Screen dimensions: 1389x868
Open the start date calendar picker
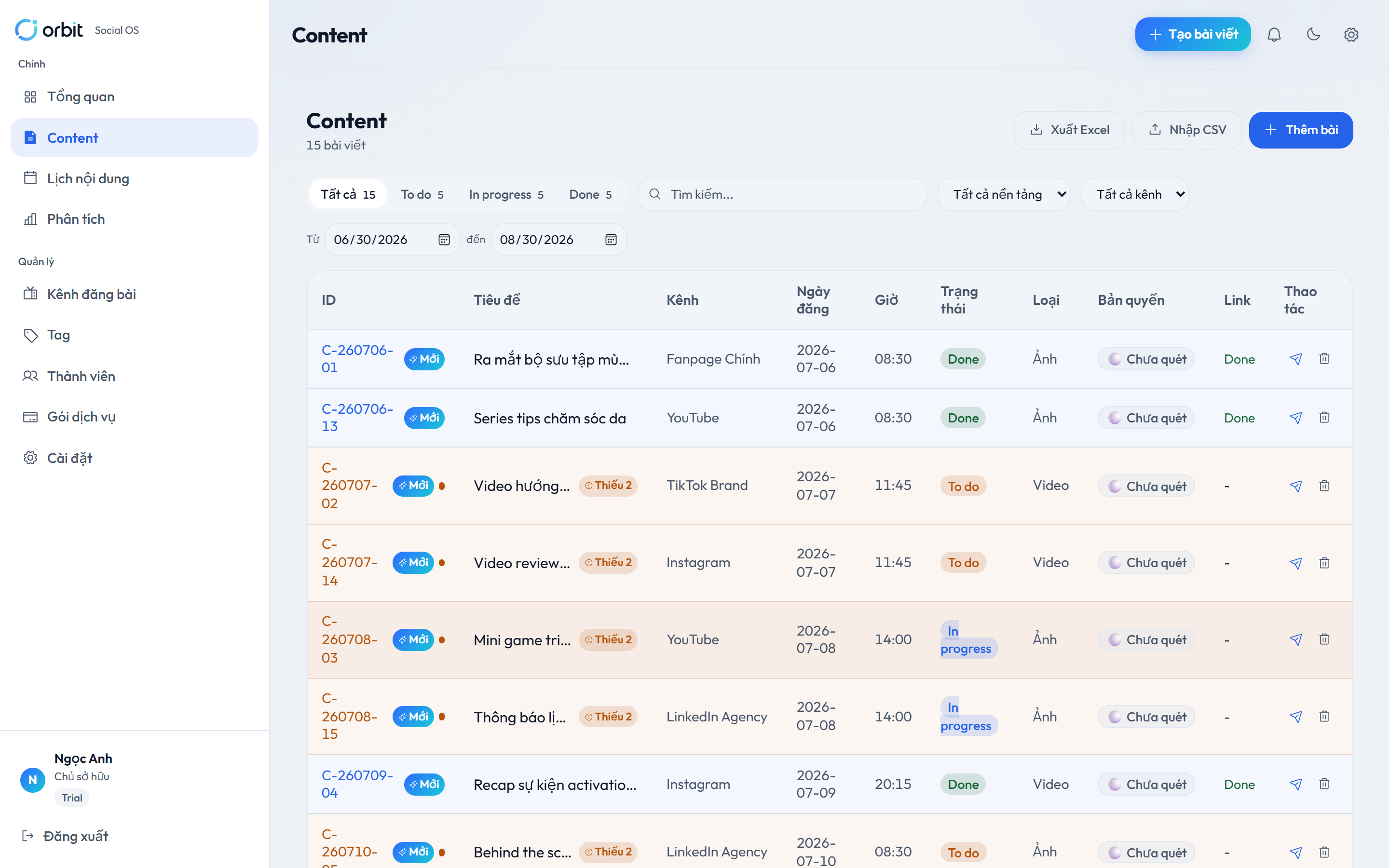444,239
